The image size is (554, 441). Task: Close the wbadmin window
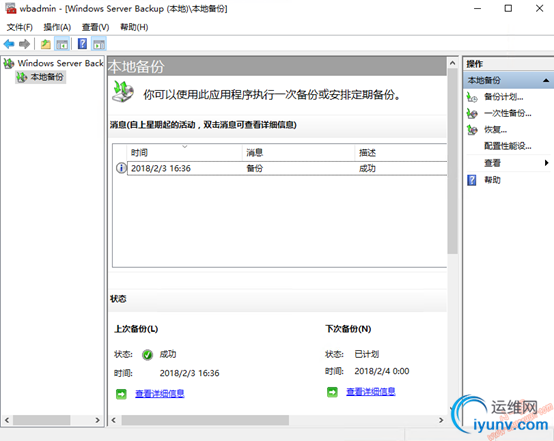(x=539, y=8)
